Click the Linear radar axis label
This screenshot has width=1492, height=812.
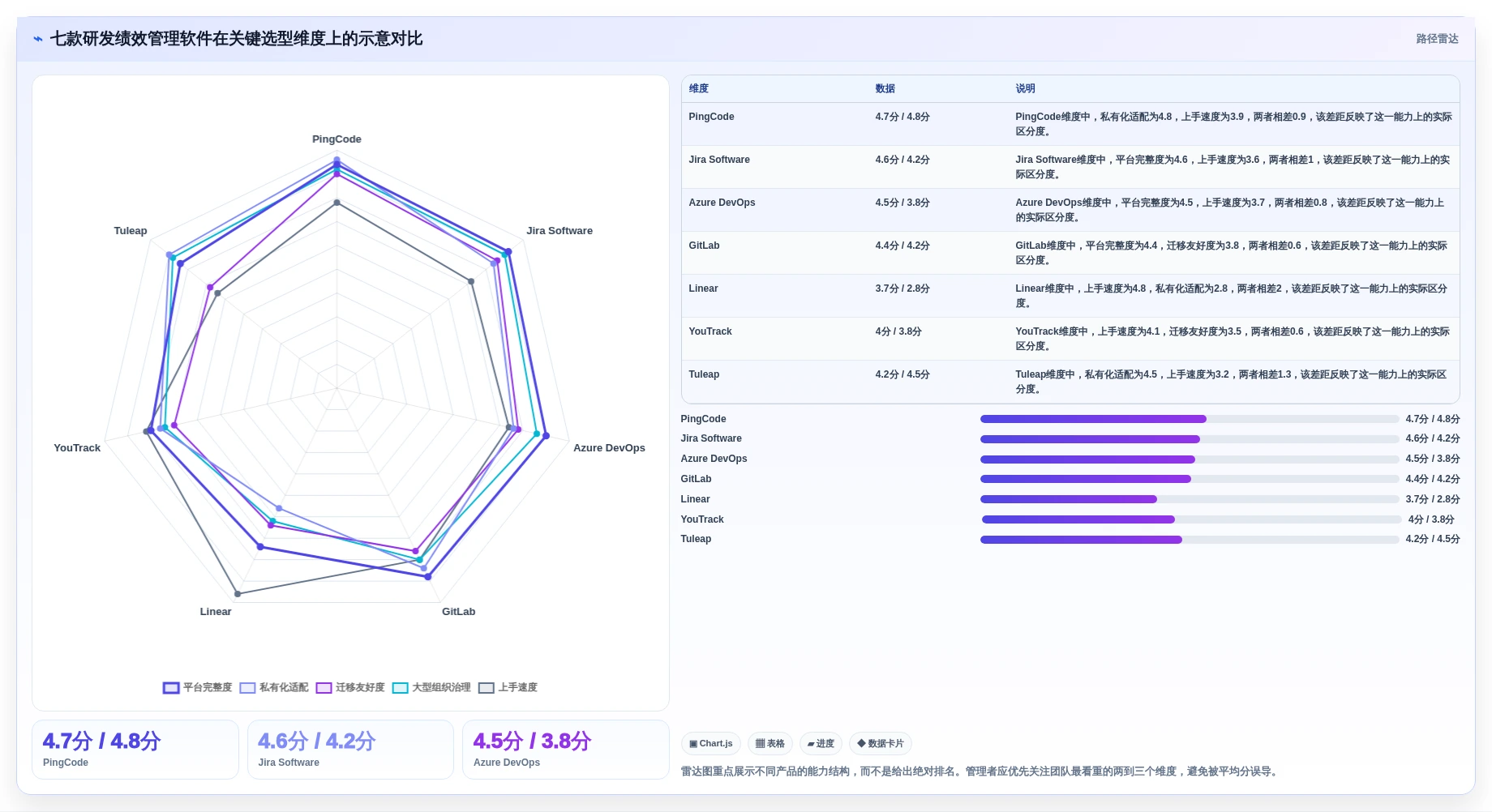click(x=216, y=612)
